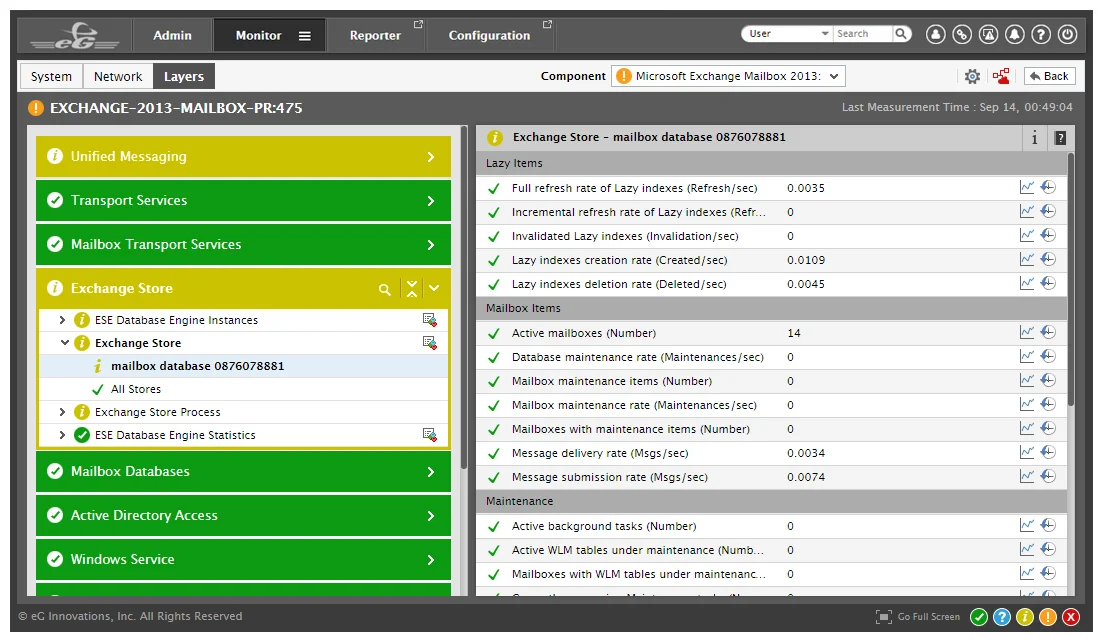Viewport: 1103px width, 642px height.
Task: Switch to the System tab
Action: (51, 76)
